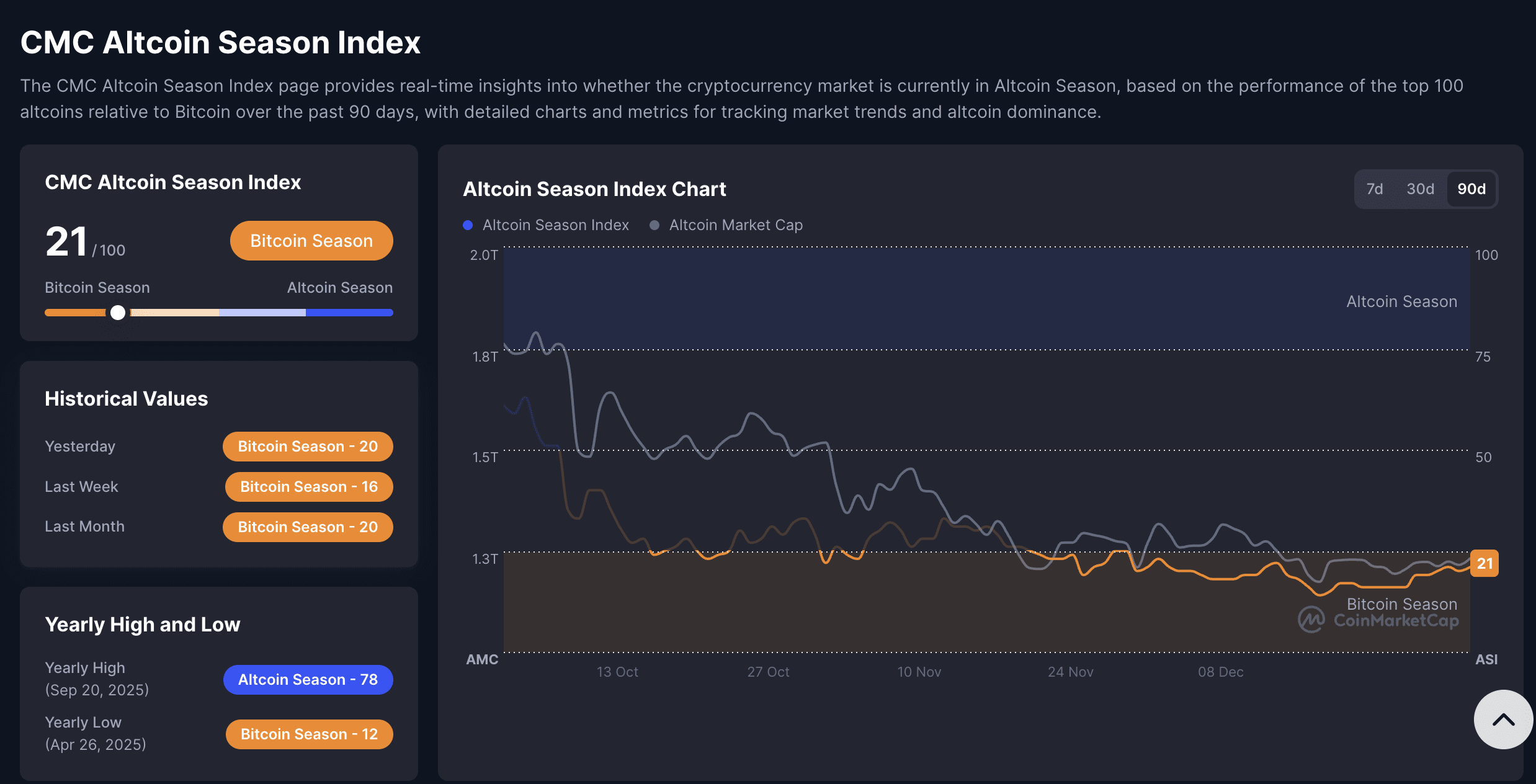This screenshot has width=1536, height=784.
Task: Click the Yesterday Bitcoin Season - 20 badge
Action: tap(308, 447)
